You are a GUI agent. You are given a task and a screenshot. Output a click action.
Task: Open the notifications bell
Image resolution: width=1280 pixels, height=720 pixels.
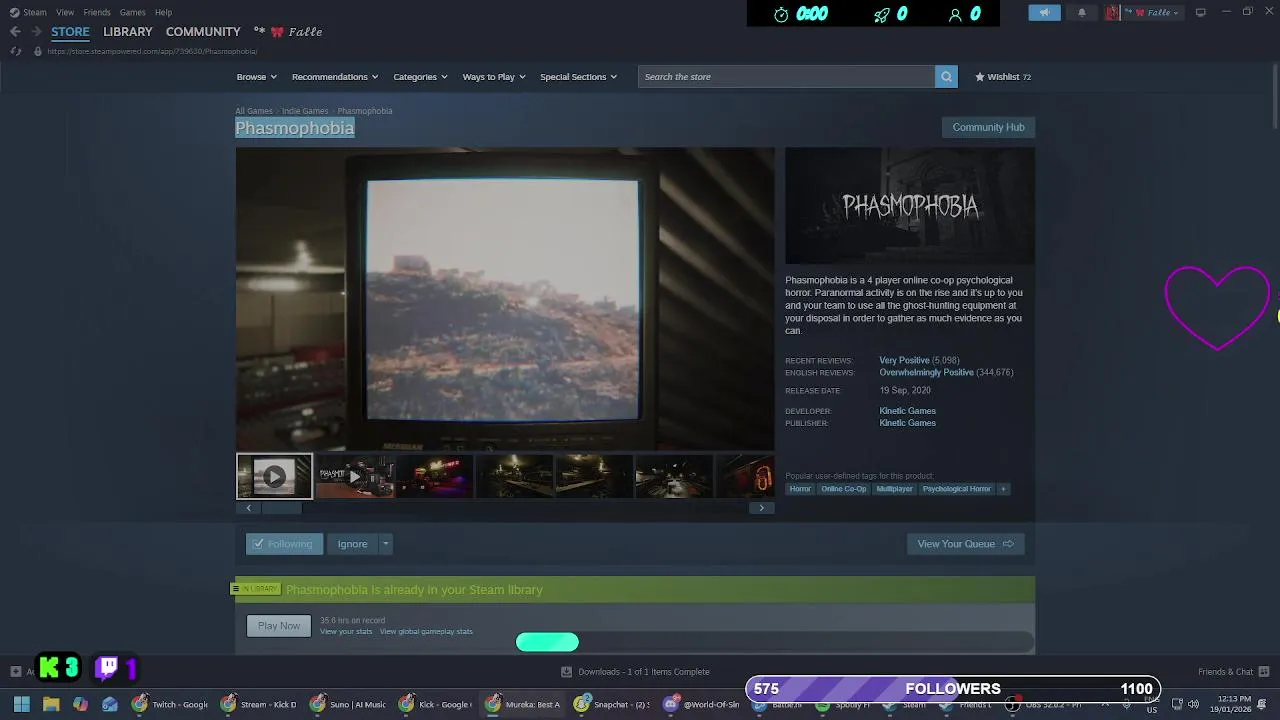click(1081, 12)
